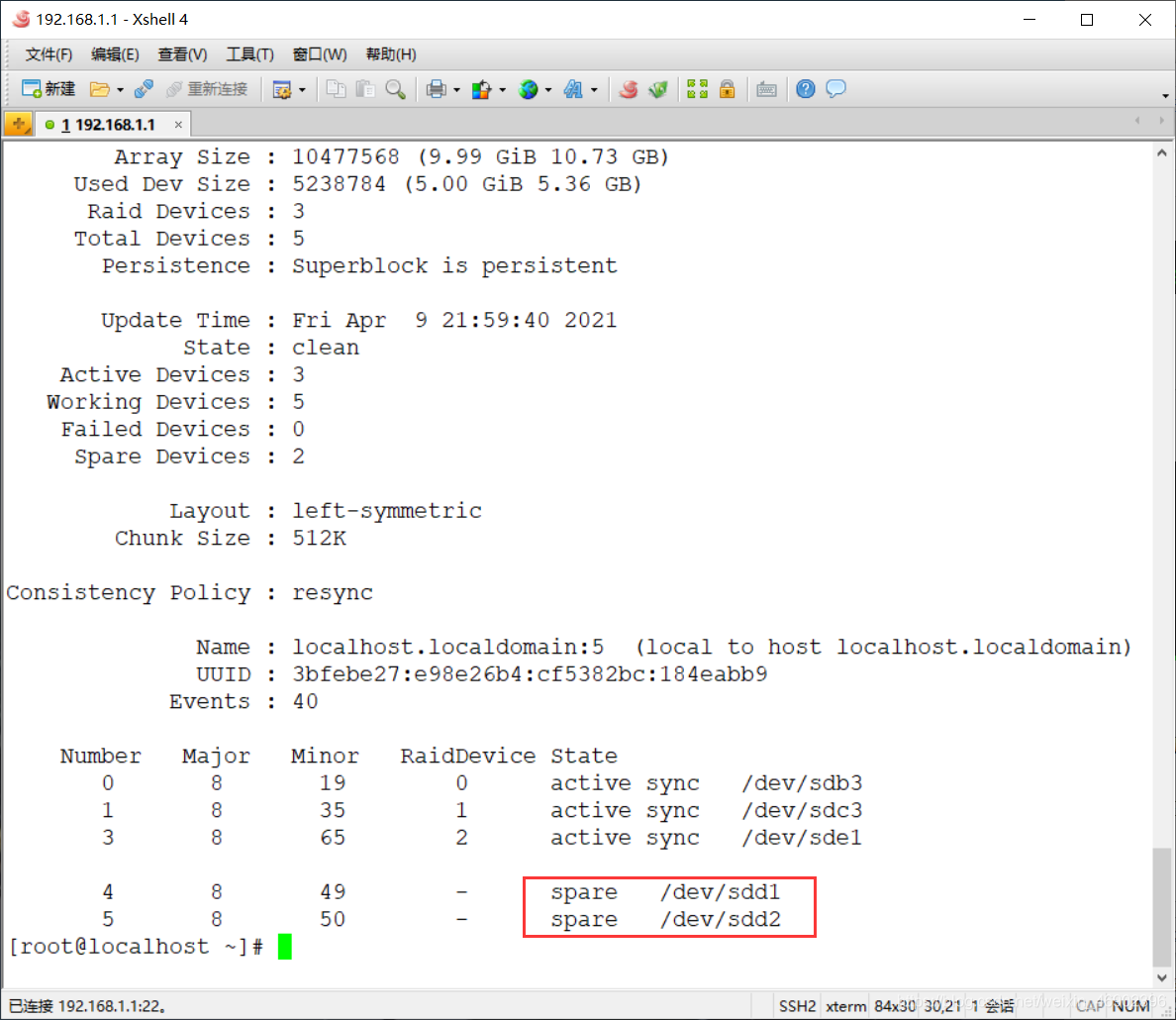This screenshot has width=1176, height=1020.
Task: Click the Update Time value
Action: (x=454, y=321)
